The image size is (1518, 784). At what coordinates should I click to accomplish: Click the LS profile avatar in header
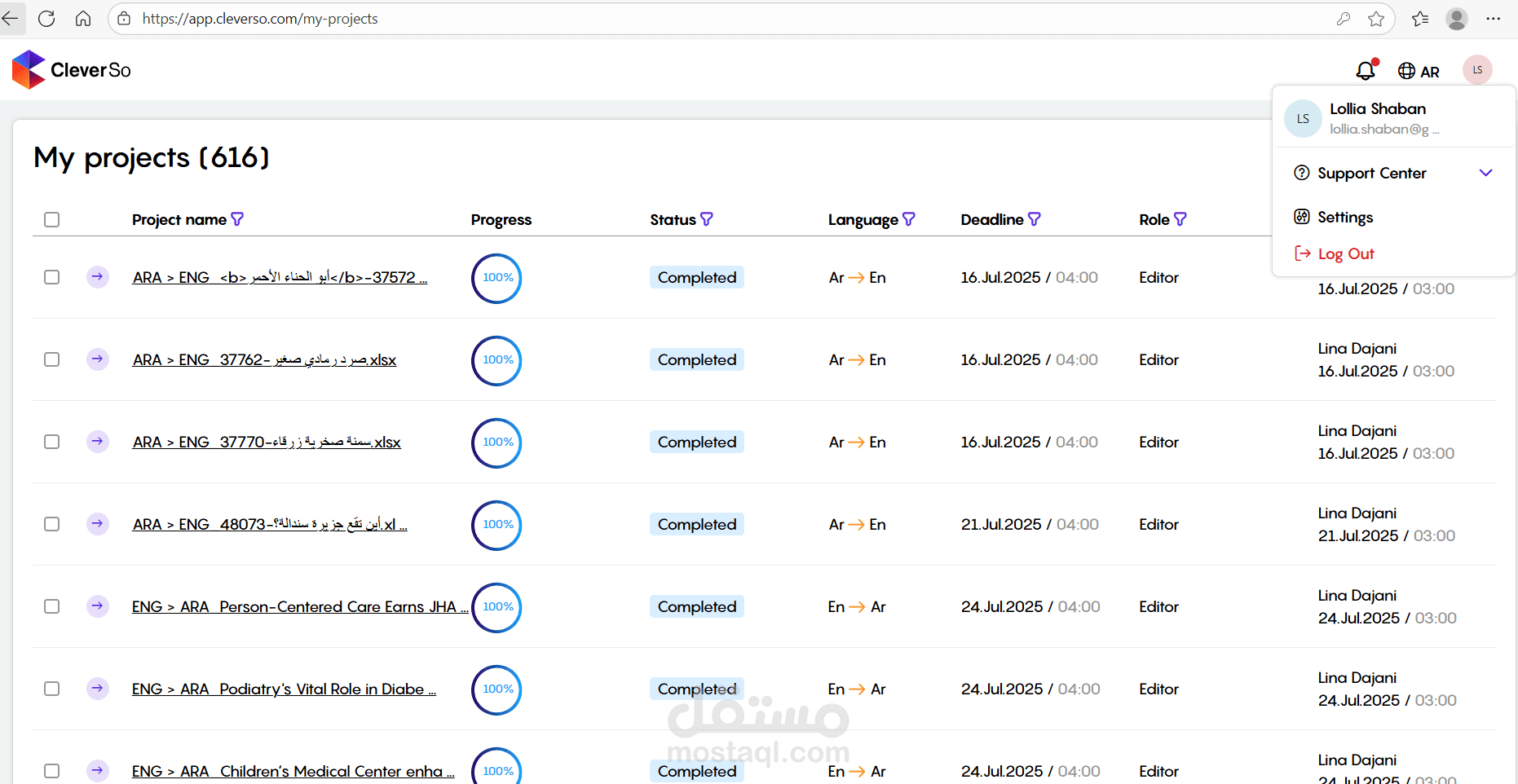pyautogui.click(x=1477, y=70)
